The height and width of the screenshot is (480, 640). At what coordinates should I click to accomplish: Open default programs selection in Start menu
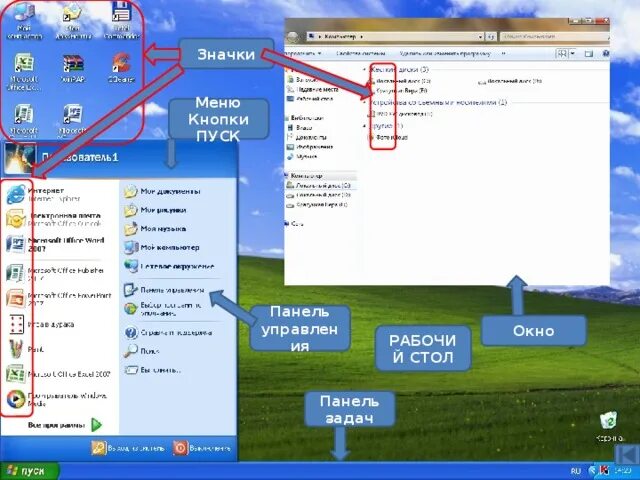point(162,309)
